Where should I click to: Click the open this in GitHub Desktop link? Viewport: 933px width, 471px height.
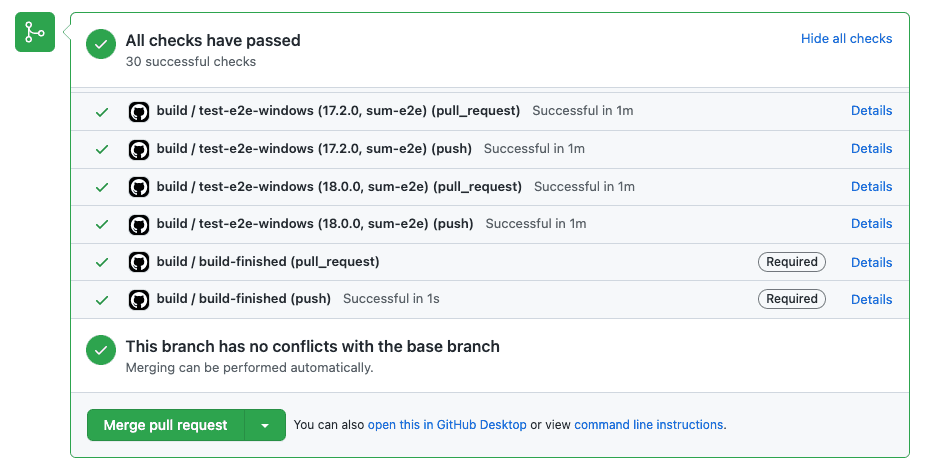(447, 425)
